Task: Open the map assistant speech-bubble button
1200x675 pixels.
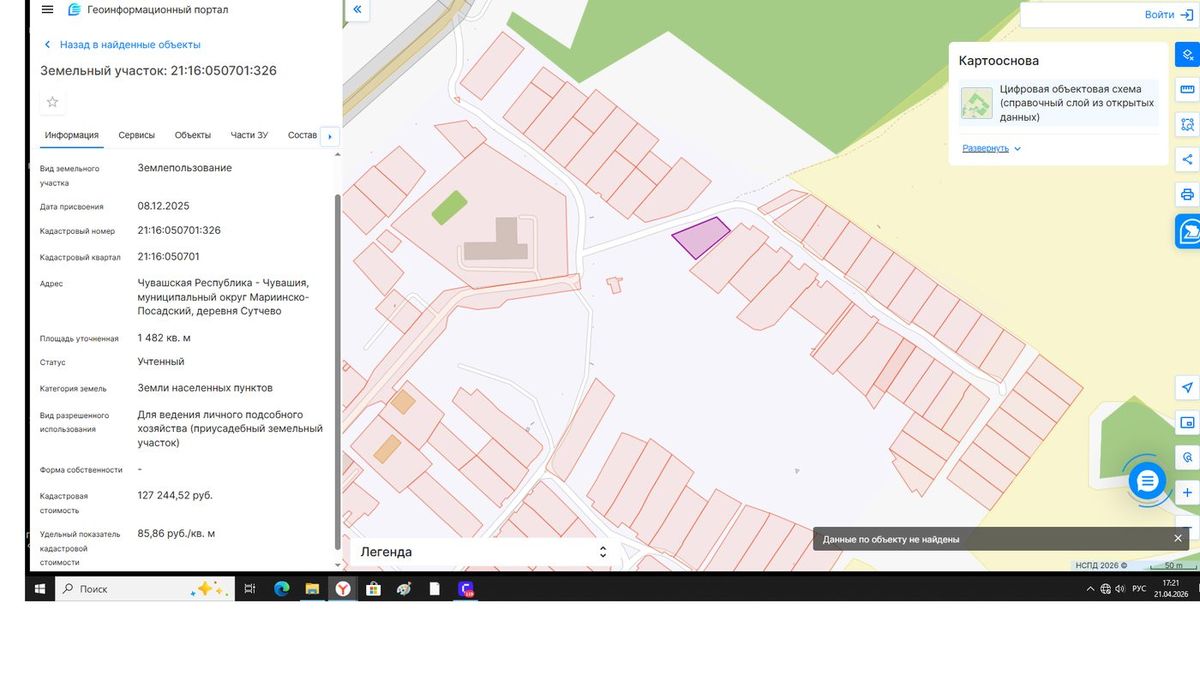Action: pyautogui.click(x=1188, y=231)
